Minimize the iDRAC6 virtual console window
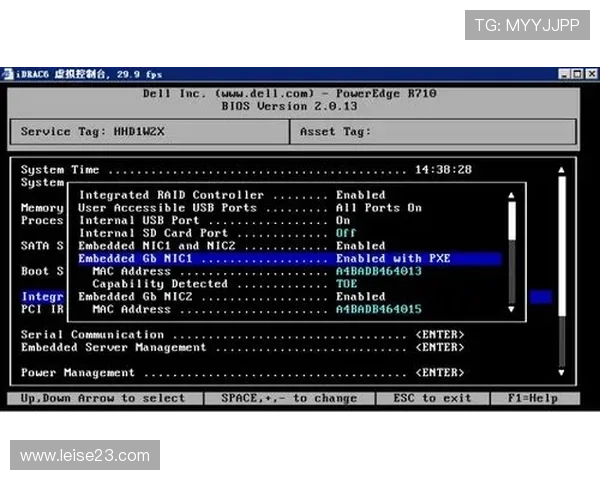 (x=564, y=73)
